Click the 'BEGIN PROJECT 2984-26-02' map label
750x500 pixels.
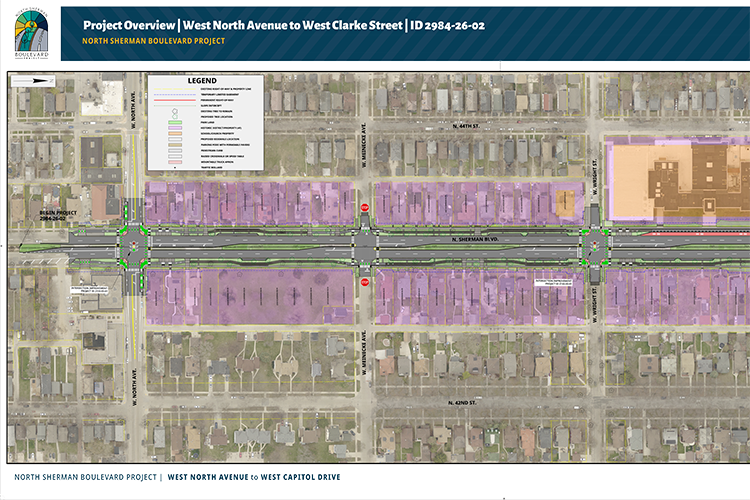point(58,215)
